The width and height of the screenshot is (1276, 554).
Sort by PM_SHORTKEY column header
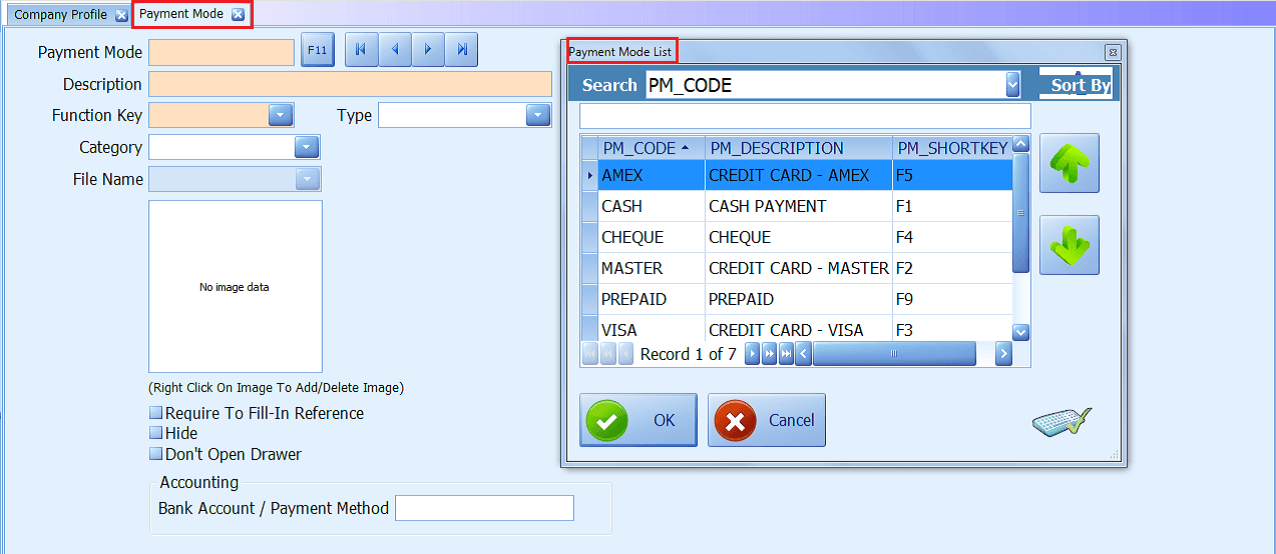click(952, 148)
